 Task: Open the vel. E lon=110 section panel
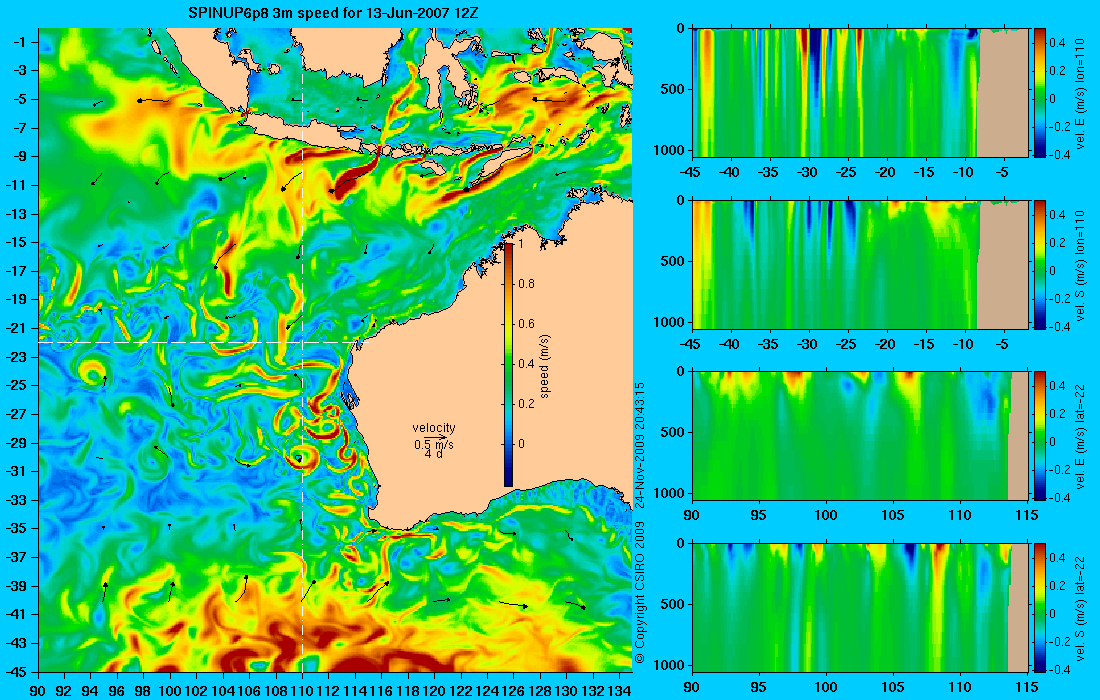[x=861, y=93]
